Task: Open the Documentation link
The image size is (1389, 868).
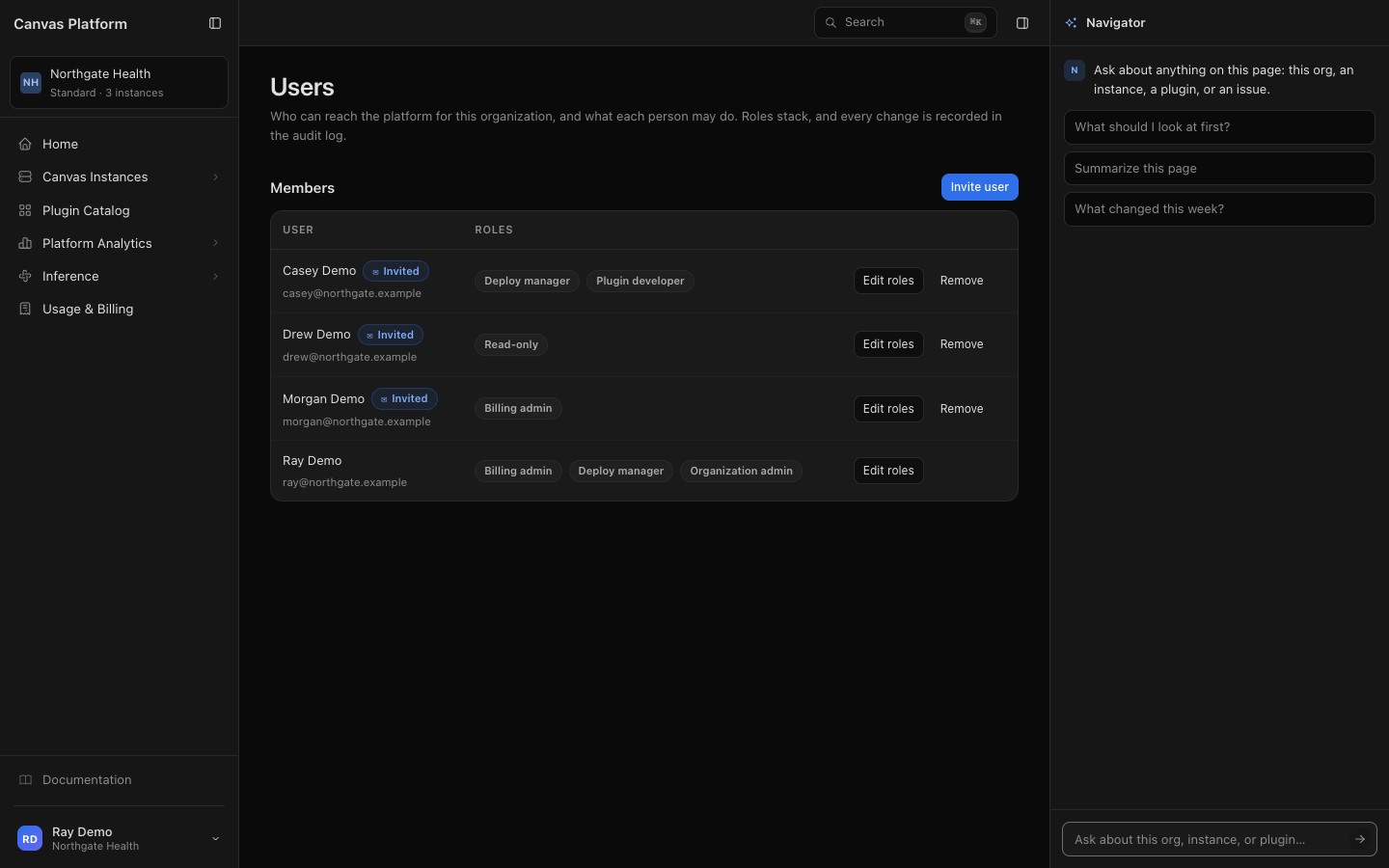Action: tap(119, 779)
